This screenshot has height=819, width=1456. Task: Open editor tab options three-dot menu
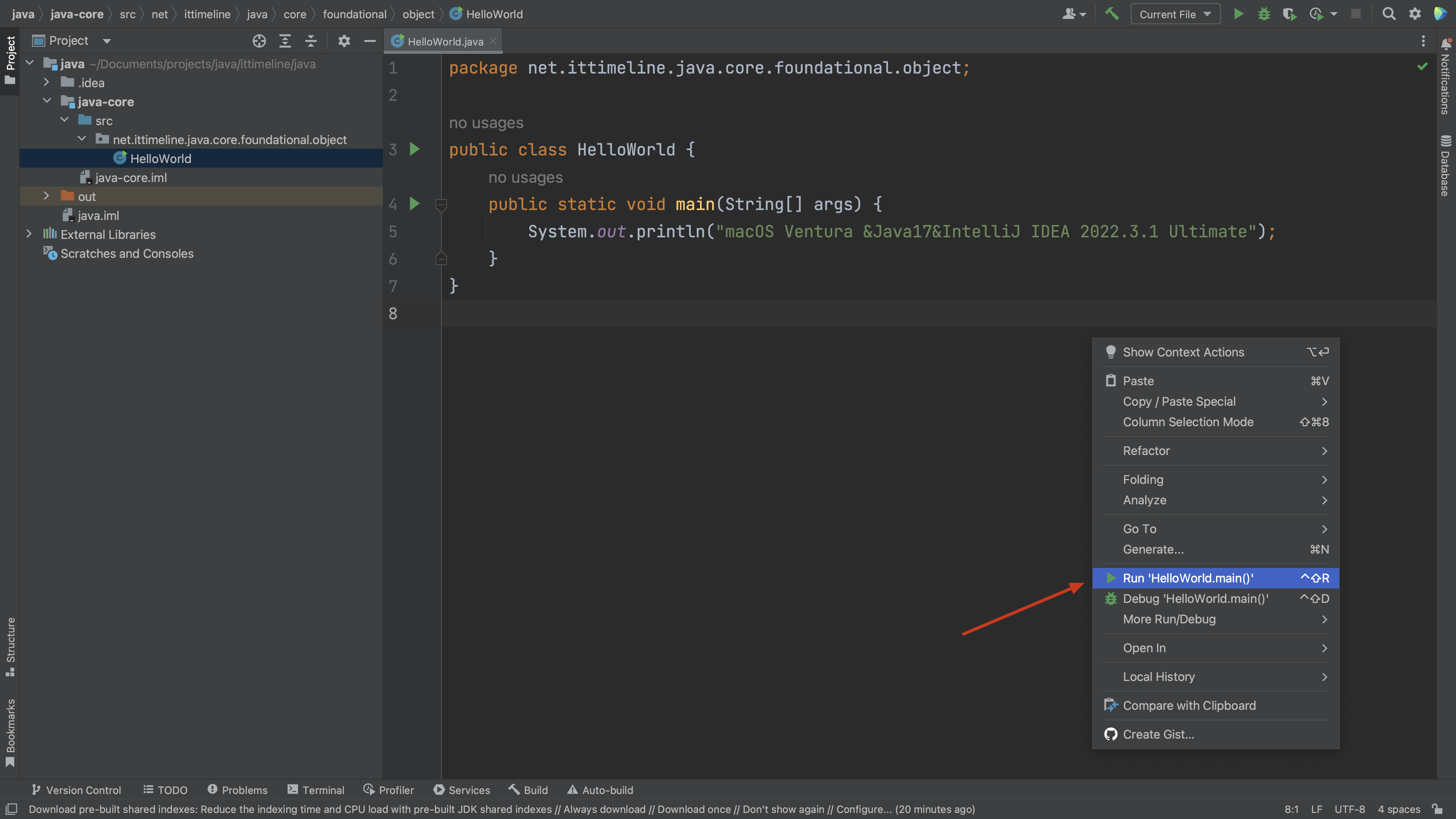(x=1423, y=41)
